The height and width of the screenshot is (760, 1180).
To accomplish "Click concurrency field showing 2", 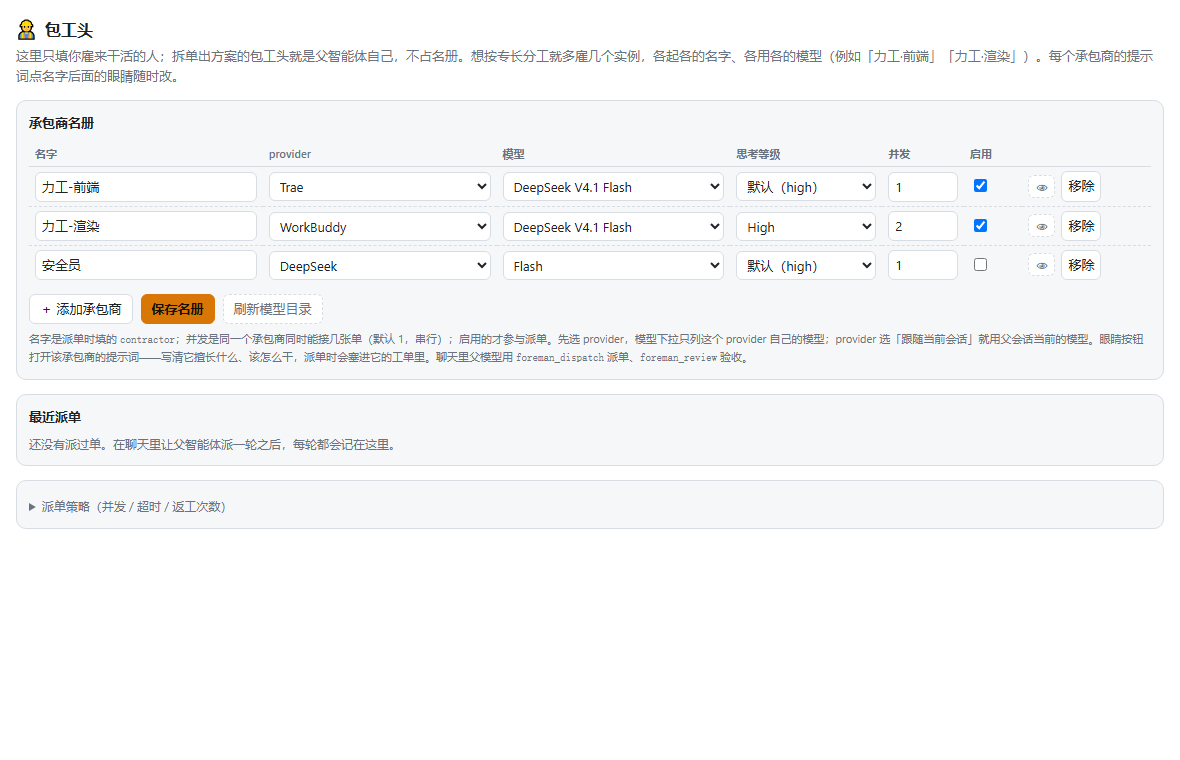I will [x=922, y=226].
